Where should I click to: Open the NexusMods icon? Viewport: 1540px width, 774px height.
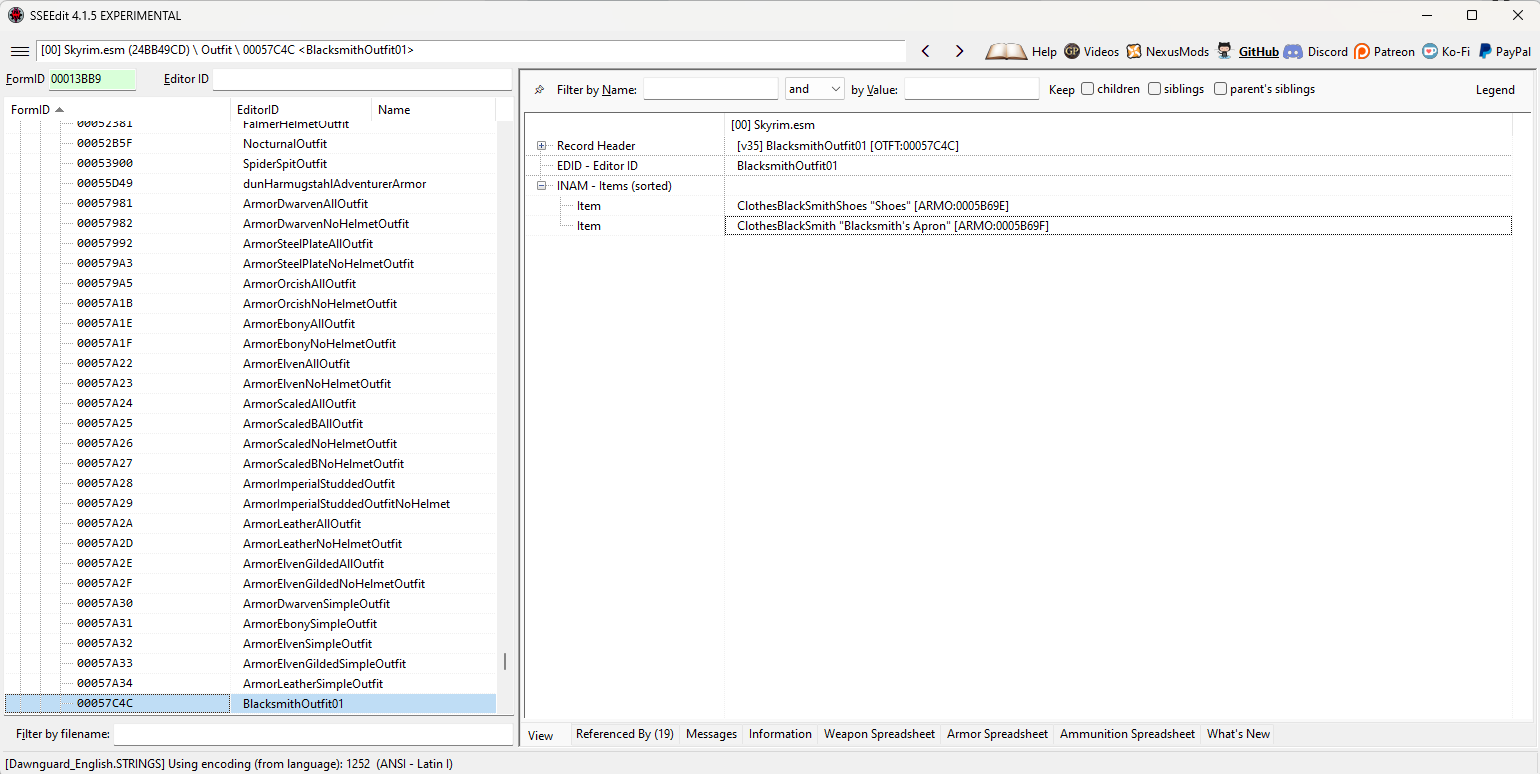pos(1134,51)
